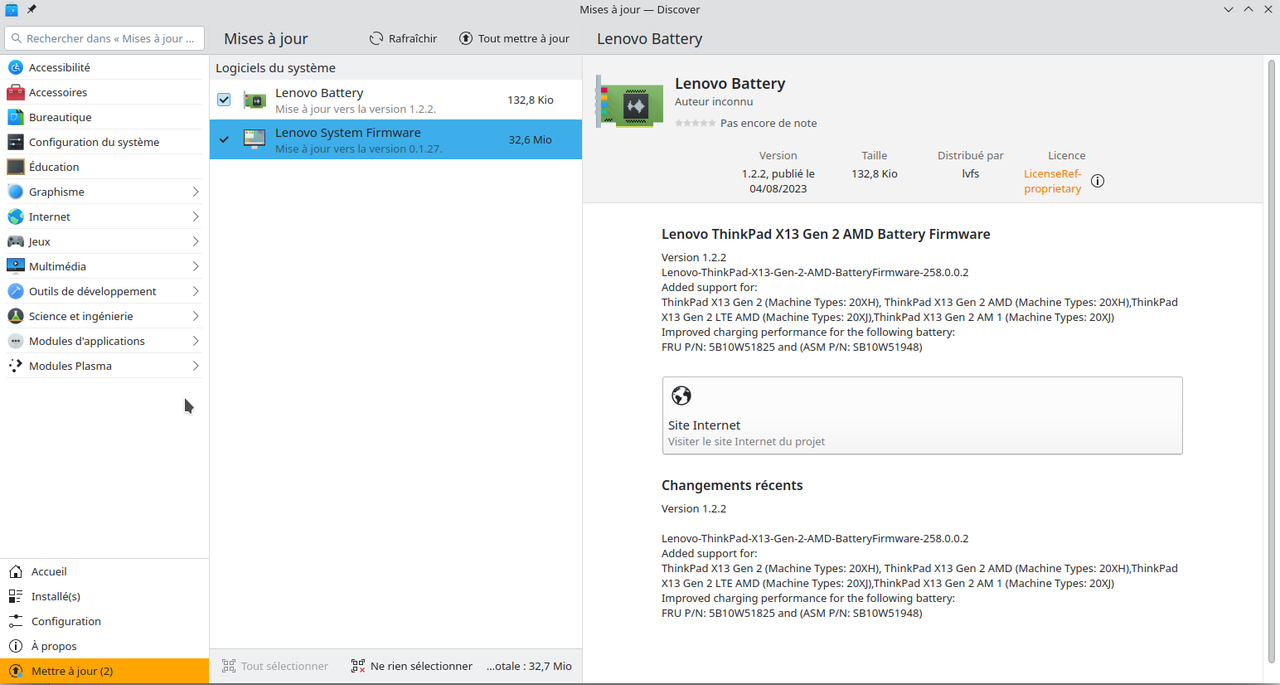Click the Configuration sliders icon
The width and height of the screenshot is (1280, 685).
pos(15,621)
